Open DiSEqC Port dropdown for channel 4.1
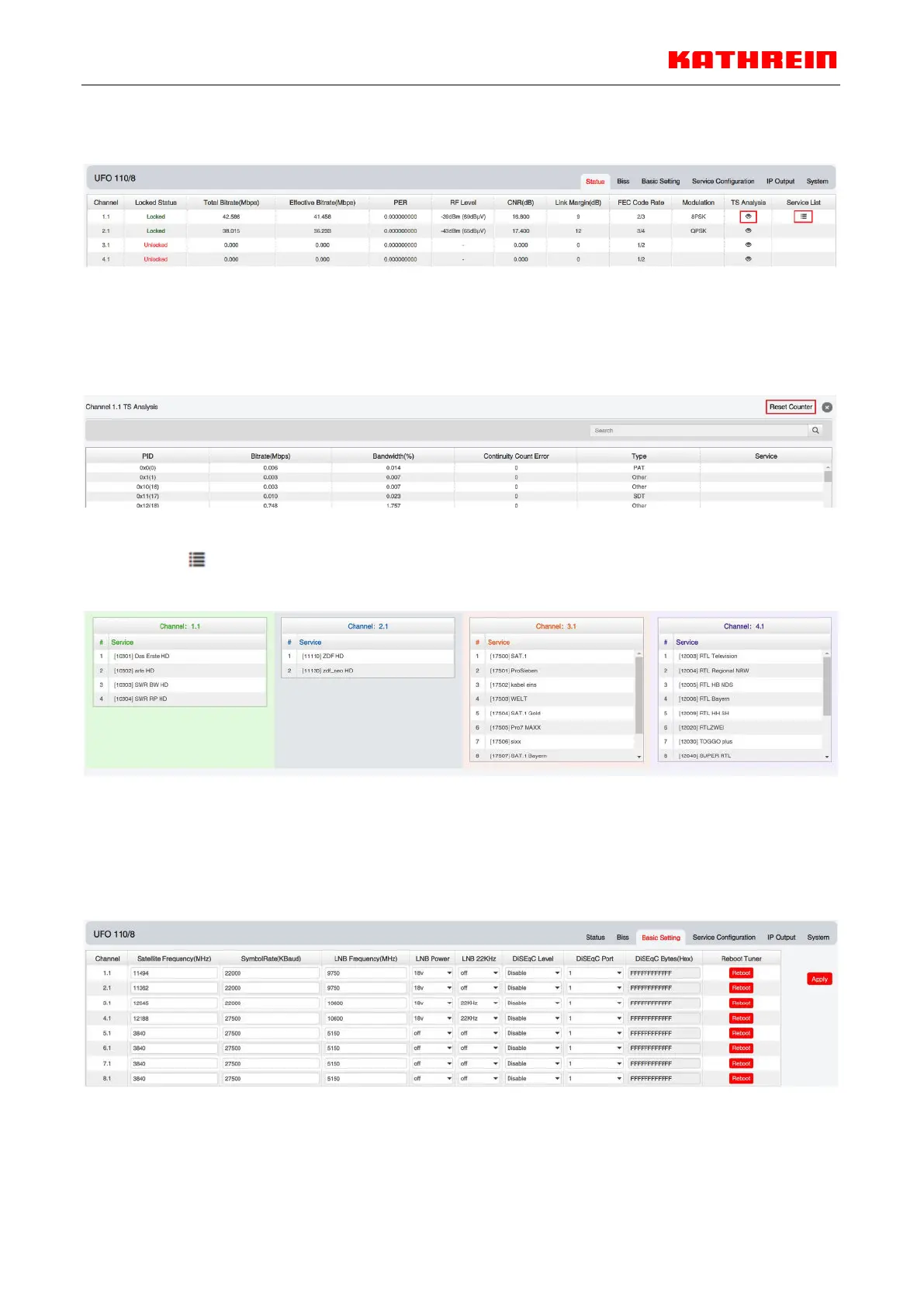Screen dimensions: 924x1307 (x=594, y=1018)
